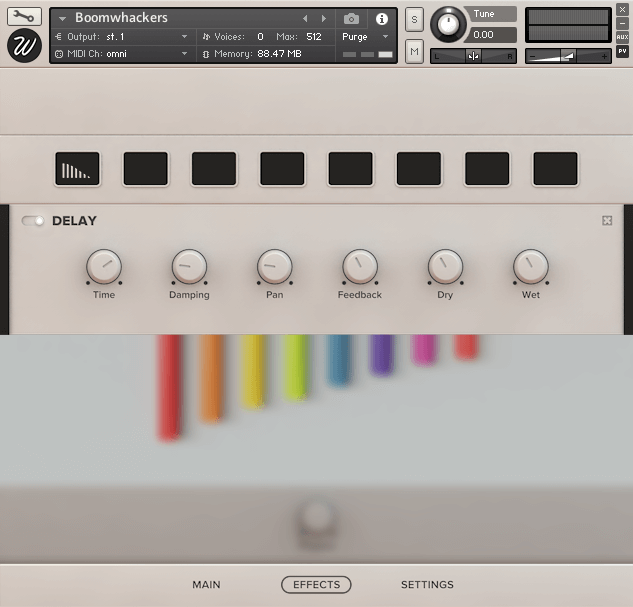Viewport: 633px width, 607px height.
Task: Click the MIDI channel icon
Action: click(59, 54)
